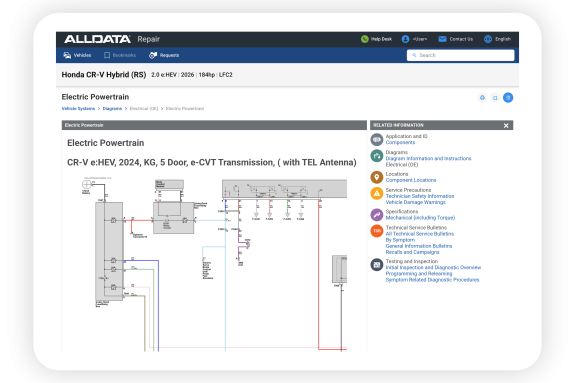Image resolution: width=575 pixels, height=383 pixels.
Task: Click the bookmark page icon button
Action: 495,98
